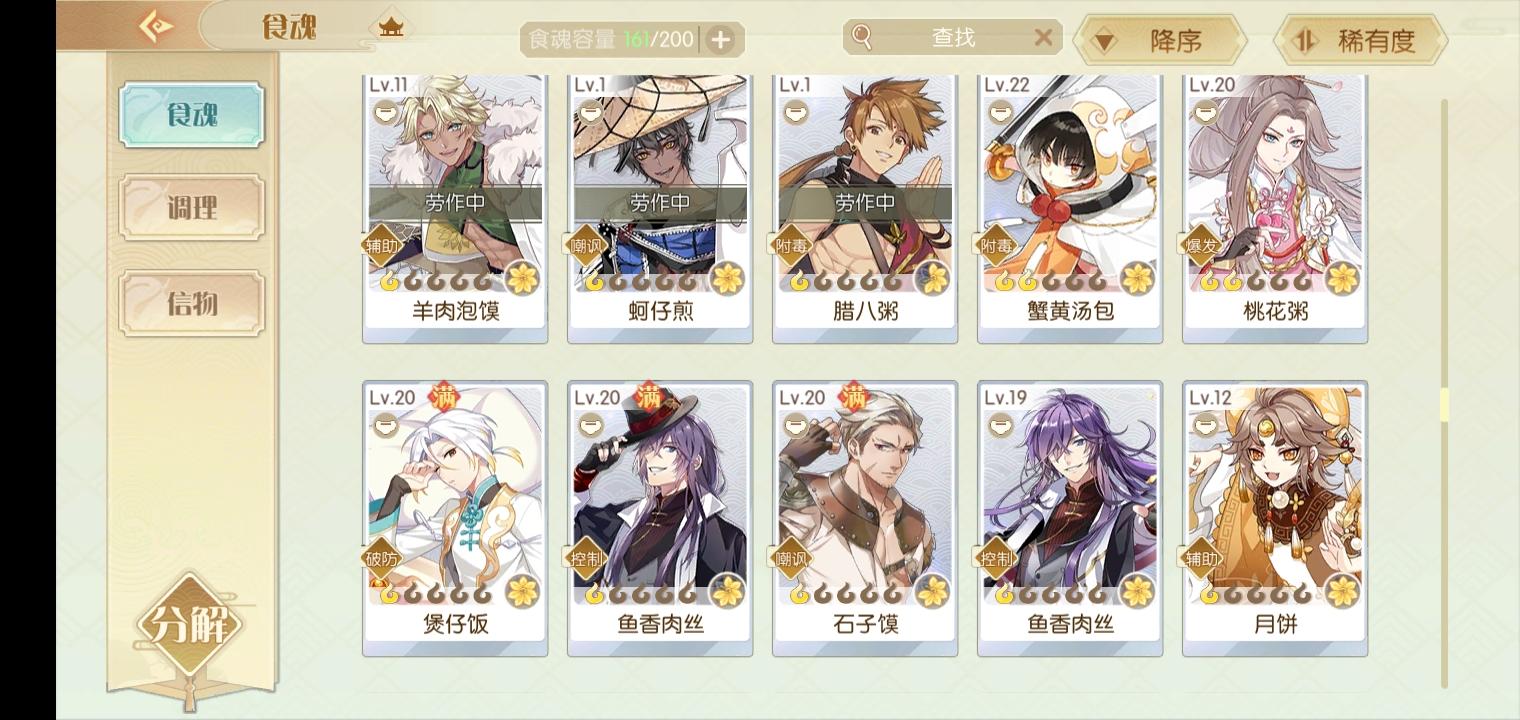
Task: Select the 调理 side tab
Action: click(192, 208)
